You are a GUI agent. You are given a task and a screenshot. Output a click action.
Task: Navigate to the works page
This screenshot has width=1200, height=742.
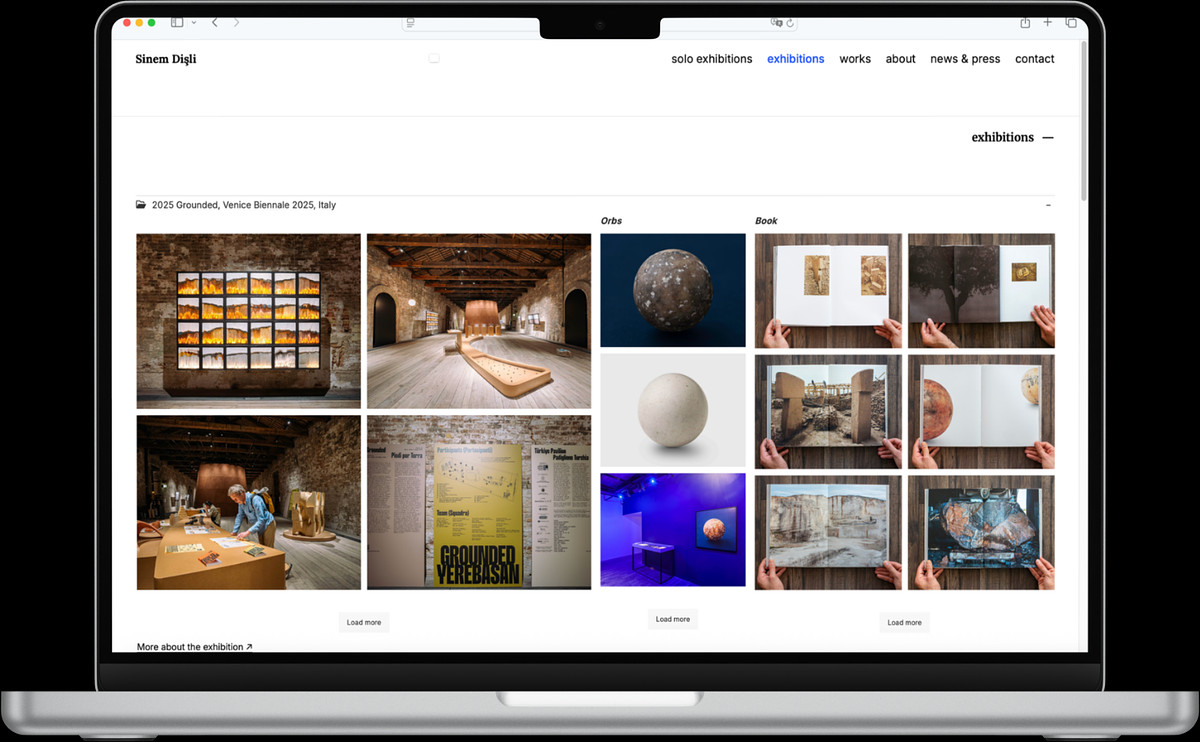854,59
